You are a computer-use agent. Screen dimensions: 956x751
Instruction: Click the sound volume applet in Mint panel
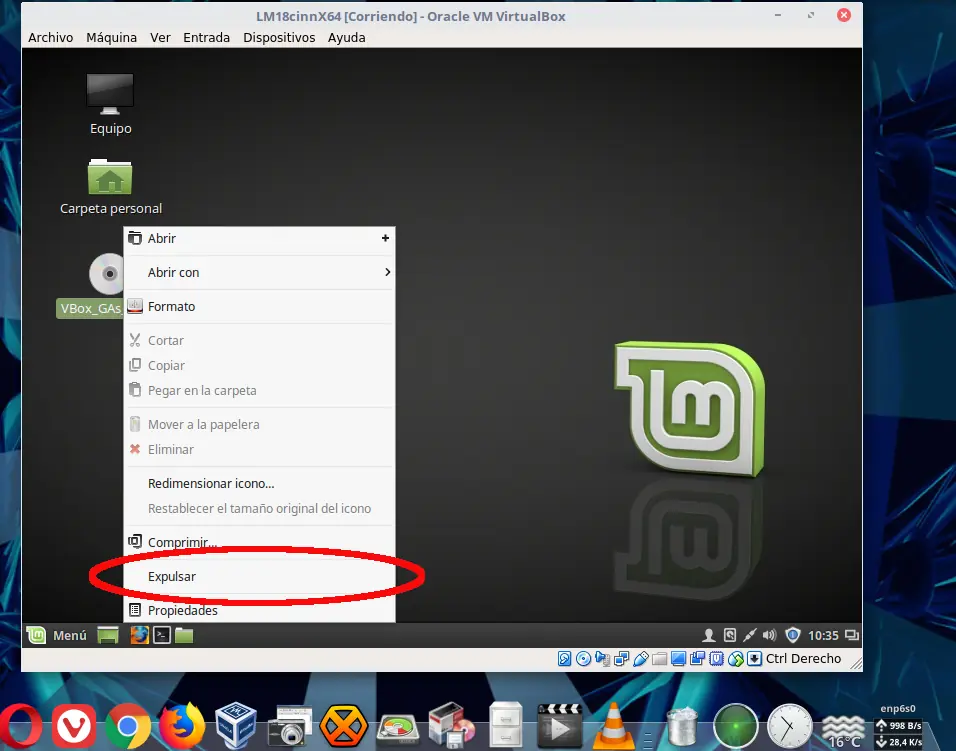pyautogui.click(x=769, y=635)
